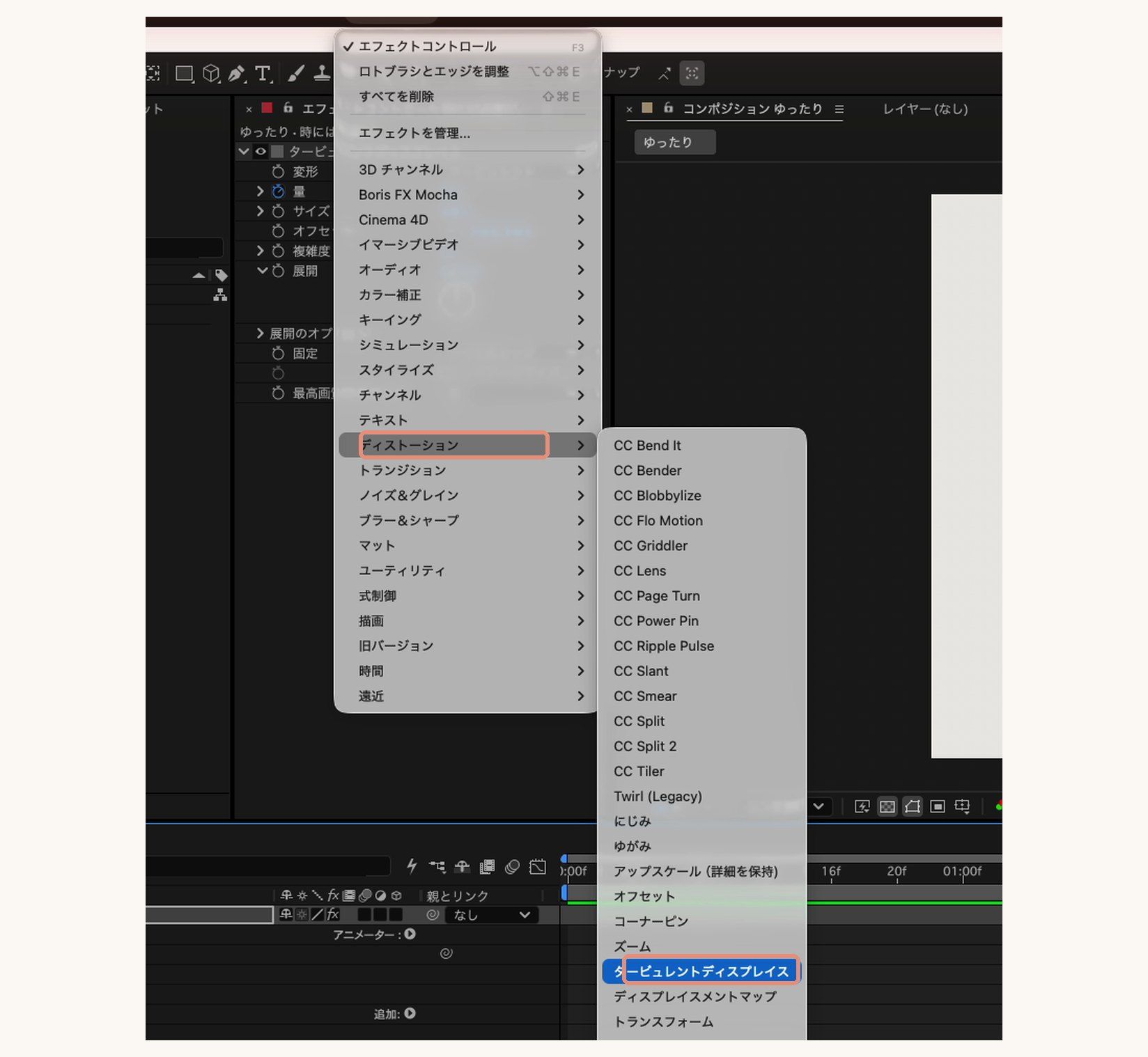The height and width of the screenshot is (1057, 1148).
Task: Click the snapping options icon in toolbar
Action: point(692,73)
